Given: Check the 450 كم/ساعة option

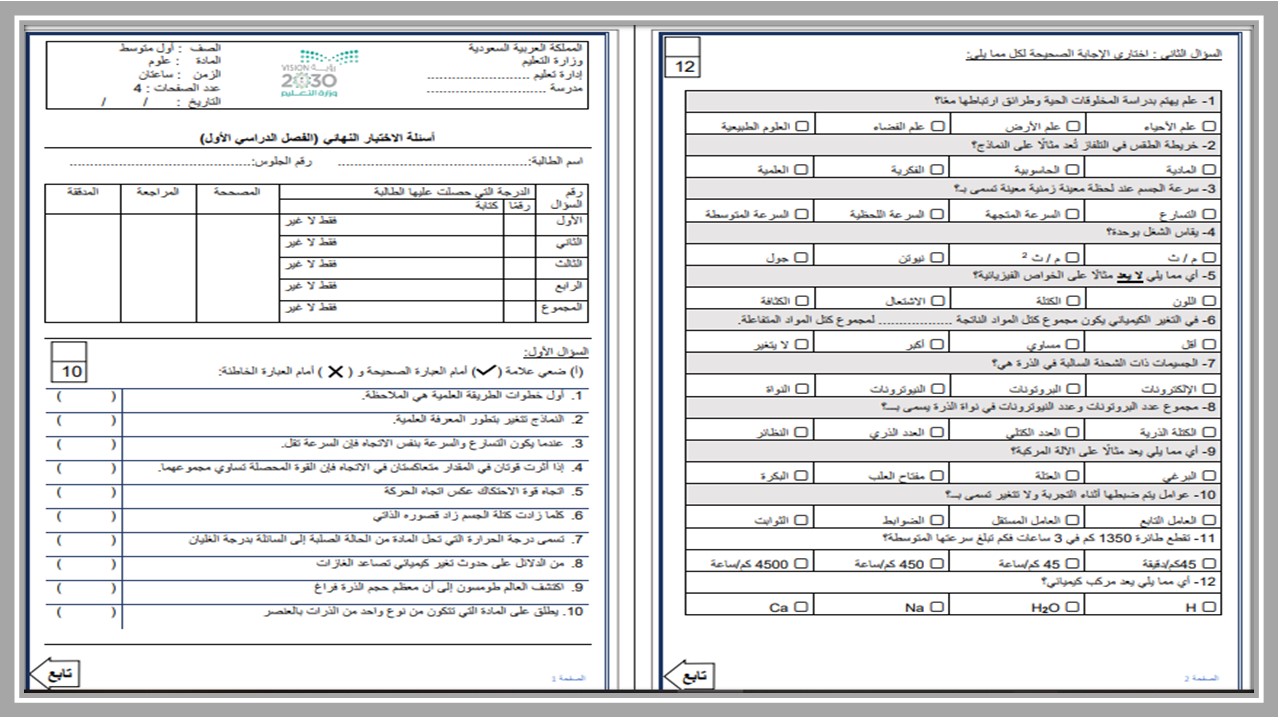Looking at the screenshot, I should coord(936,563).
